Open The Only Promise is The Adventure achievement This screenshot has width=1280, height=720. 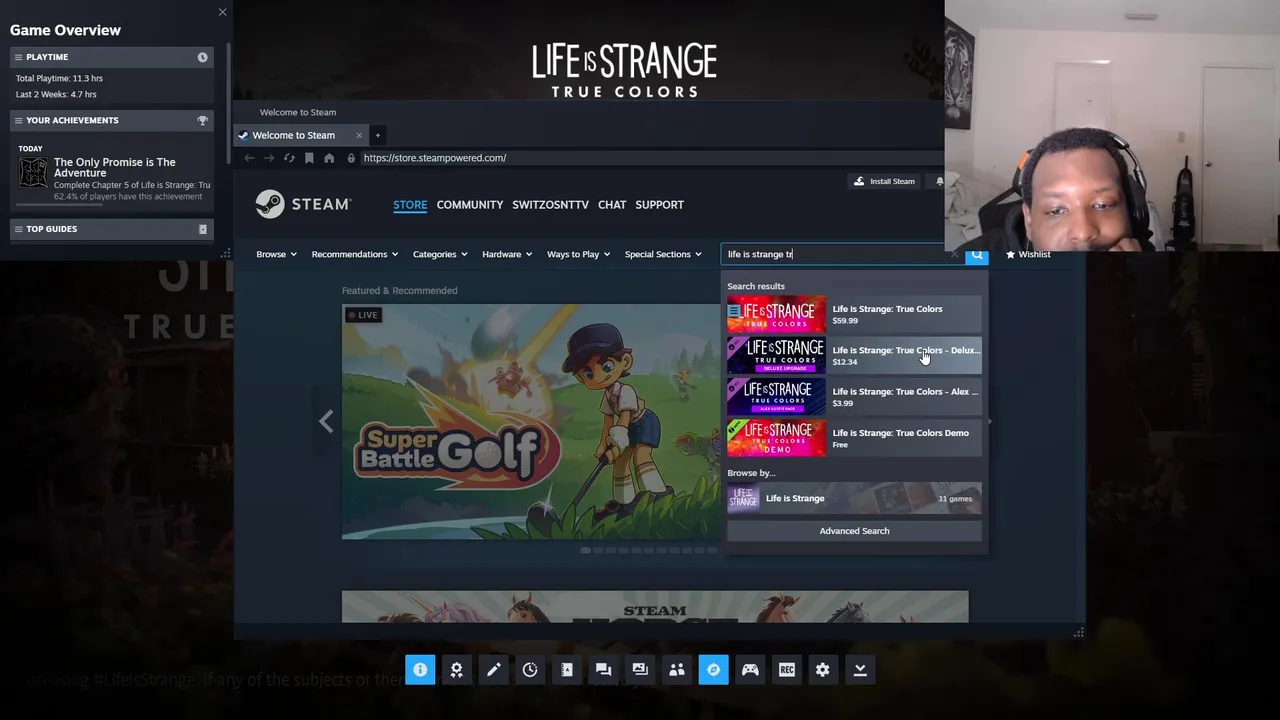click(114, 178)
